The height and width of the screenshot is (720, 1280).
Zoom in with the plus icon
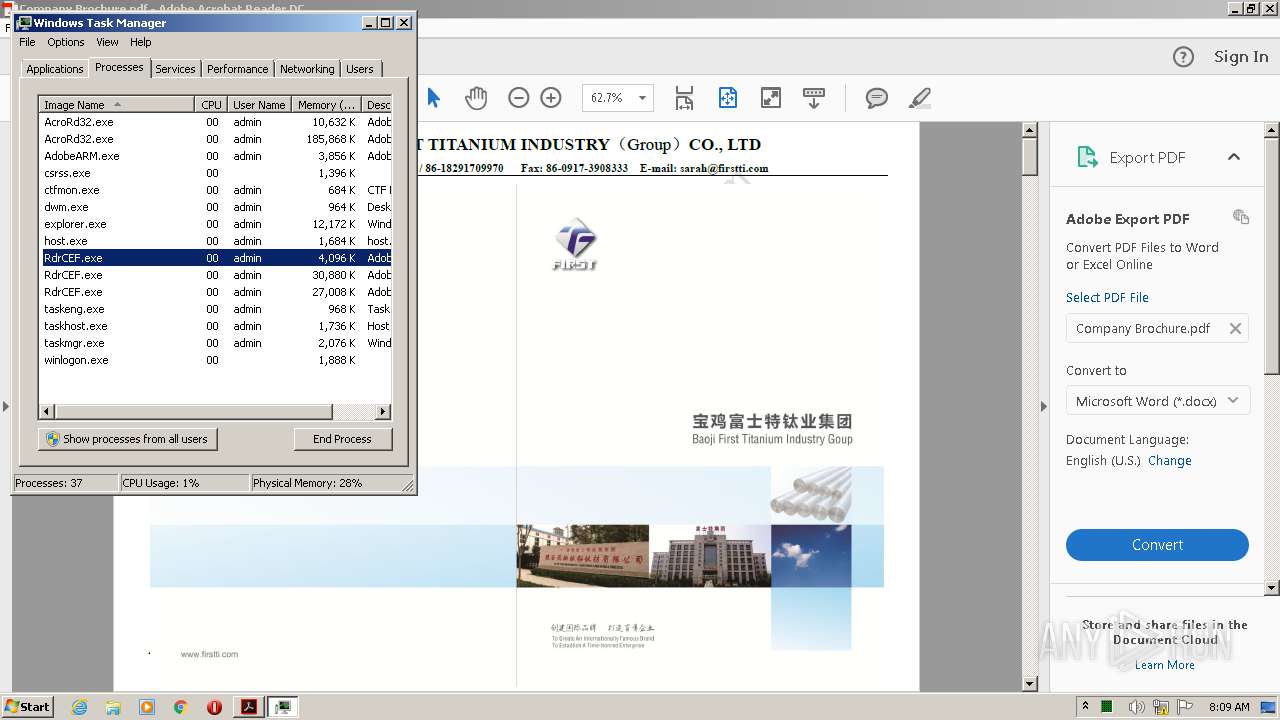point(551,98)
